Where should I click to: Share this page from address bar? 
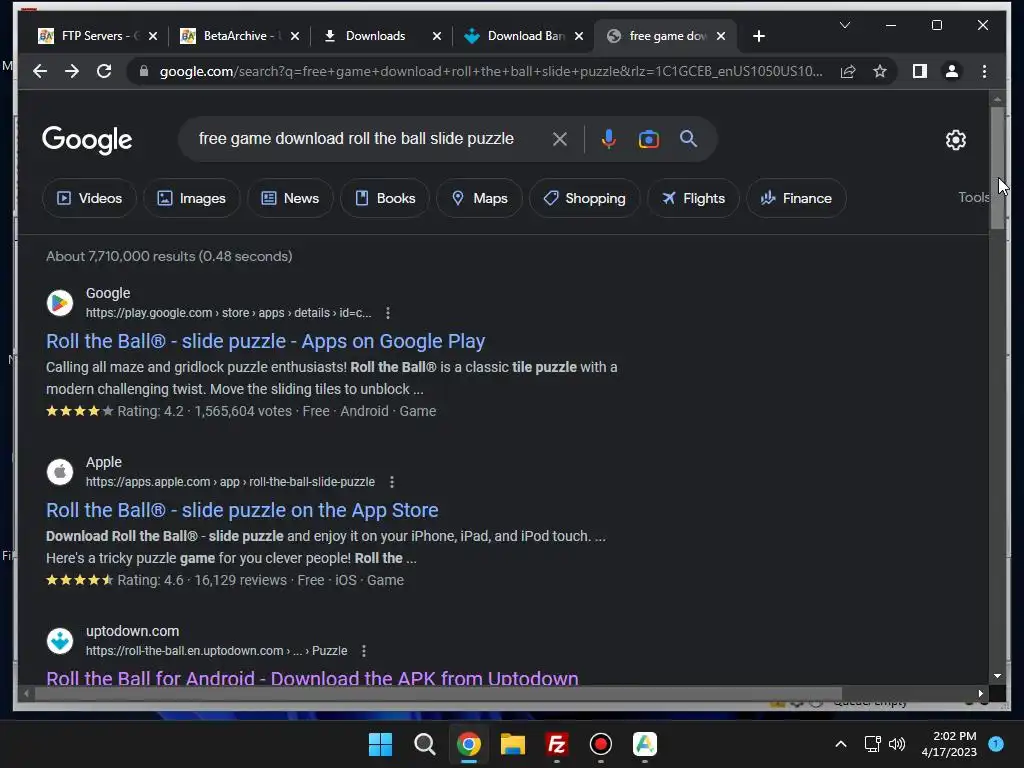[x=848, y=71]
